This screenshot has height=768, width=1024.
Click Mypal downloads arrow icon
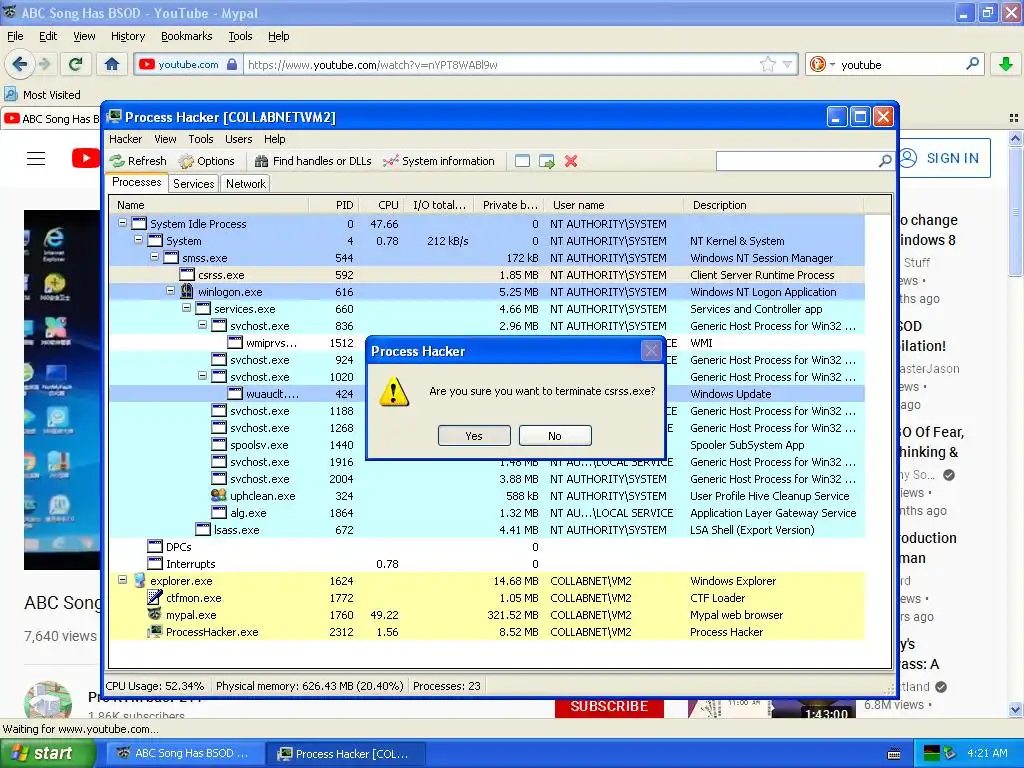click(1006, 64)
